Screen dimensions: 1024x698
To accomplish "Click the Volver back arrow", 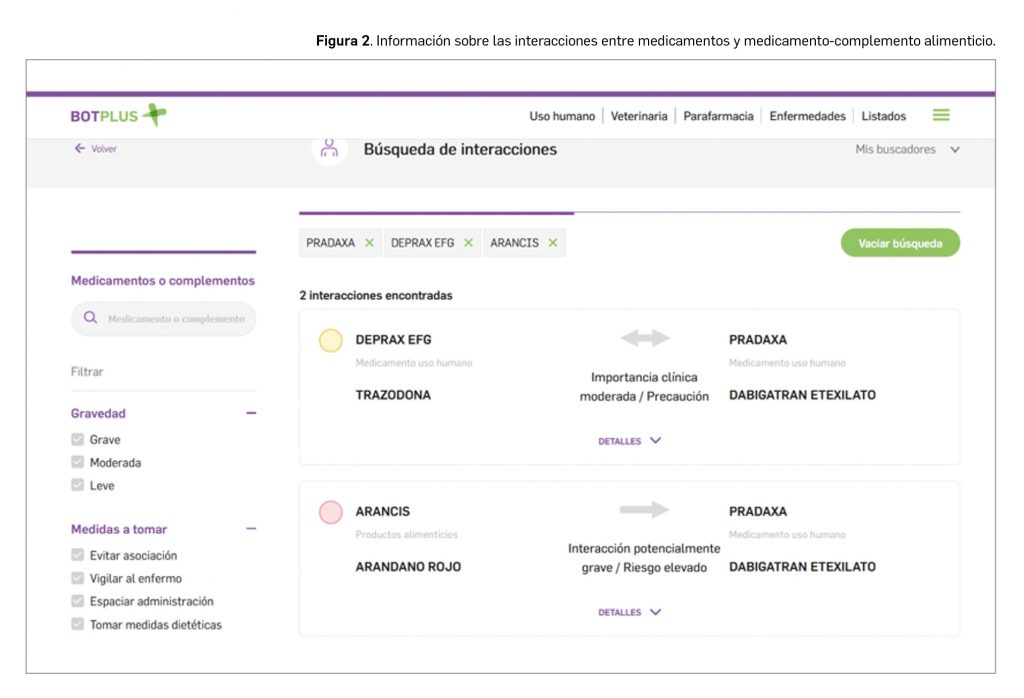I will [x=80, y=149].
